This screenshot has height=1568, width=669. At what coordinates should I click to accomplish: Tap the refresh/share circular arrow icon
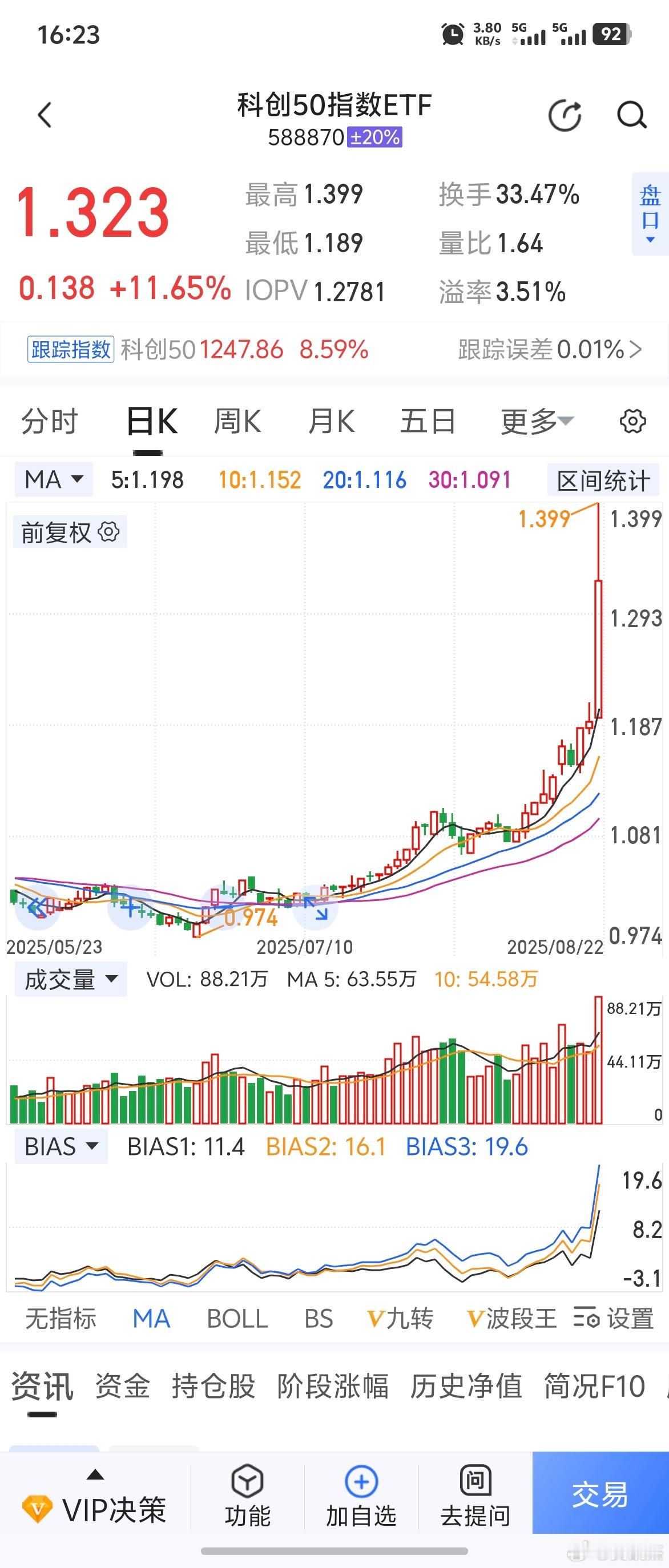565,115
